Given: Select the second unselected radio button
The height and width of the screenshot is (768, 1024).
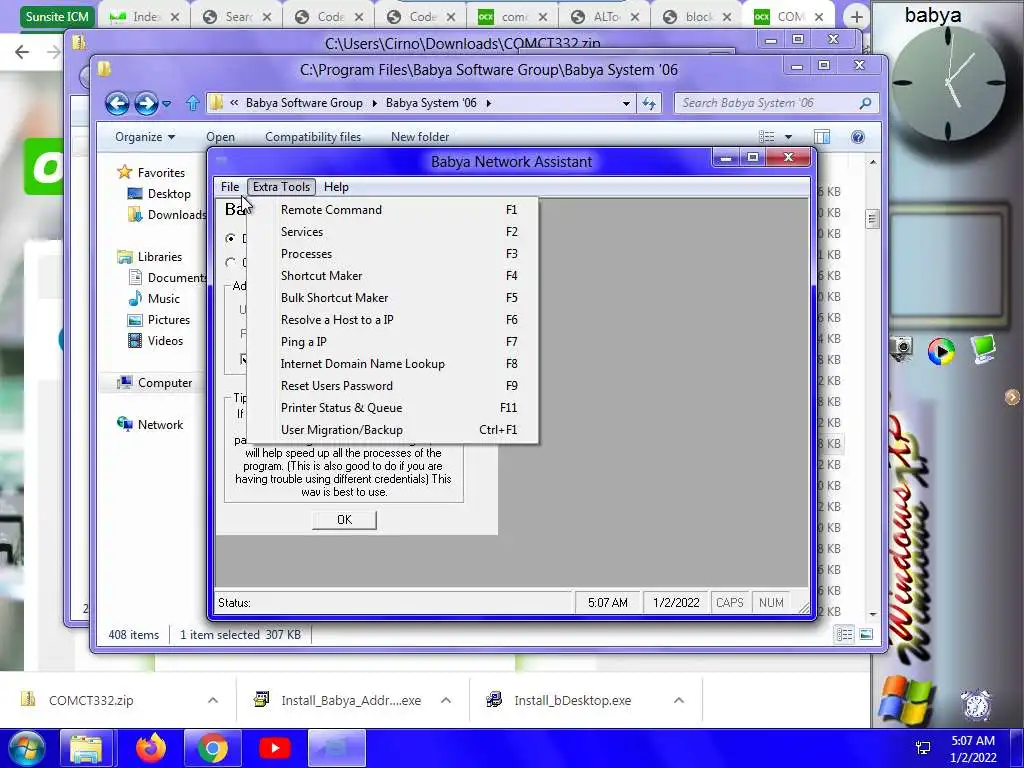Looking at the screenshot, I should tap(230, 263).
